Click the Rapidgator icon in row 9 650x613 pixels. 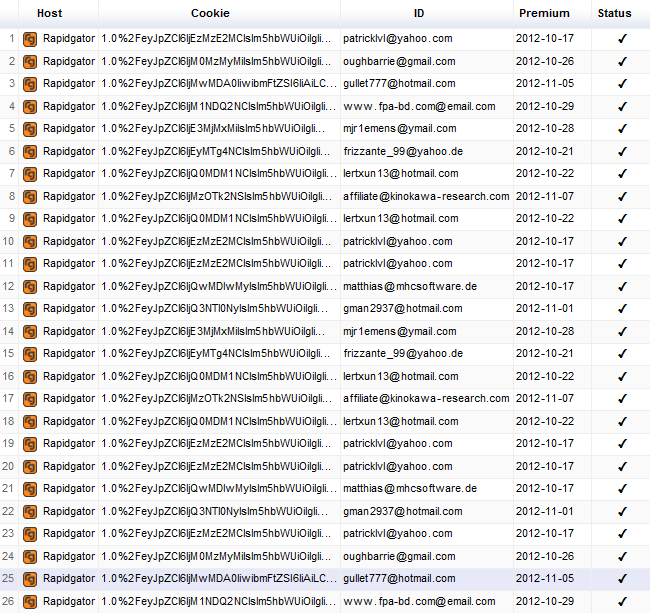(x=30, y=219)
